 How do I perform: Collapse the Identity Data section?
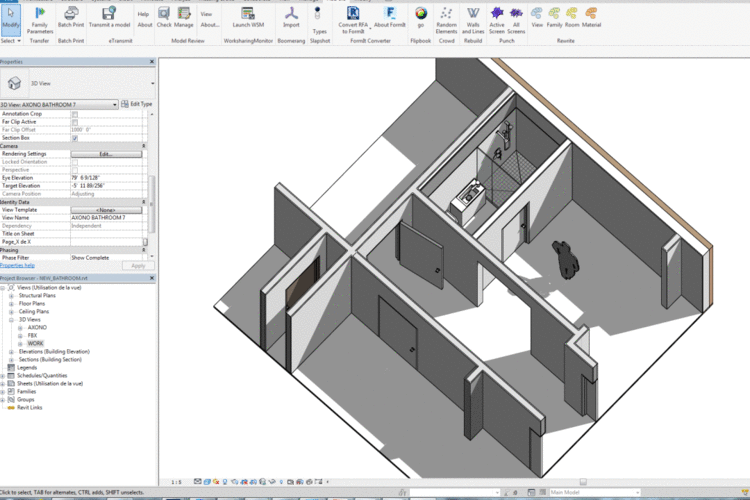click(x=143, y=202)
